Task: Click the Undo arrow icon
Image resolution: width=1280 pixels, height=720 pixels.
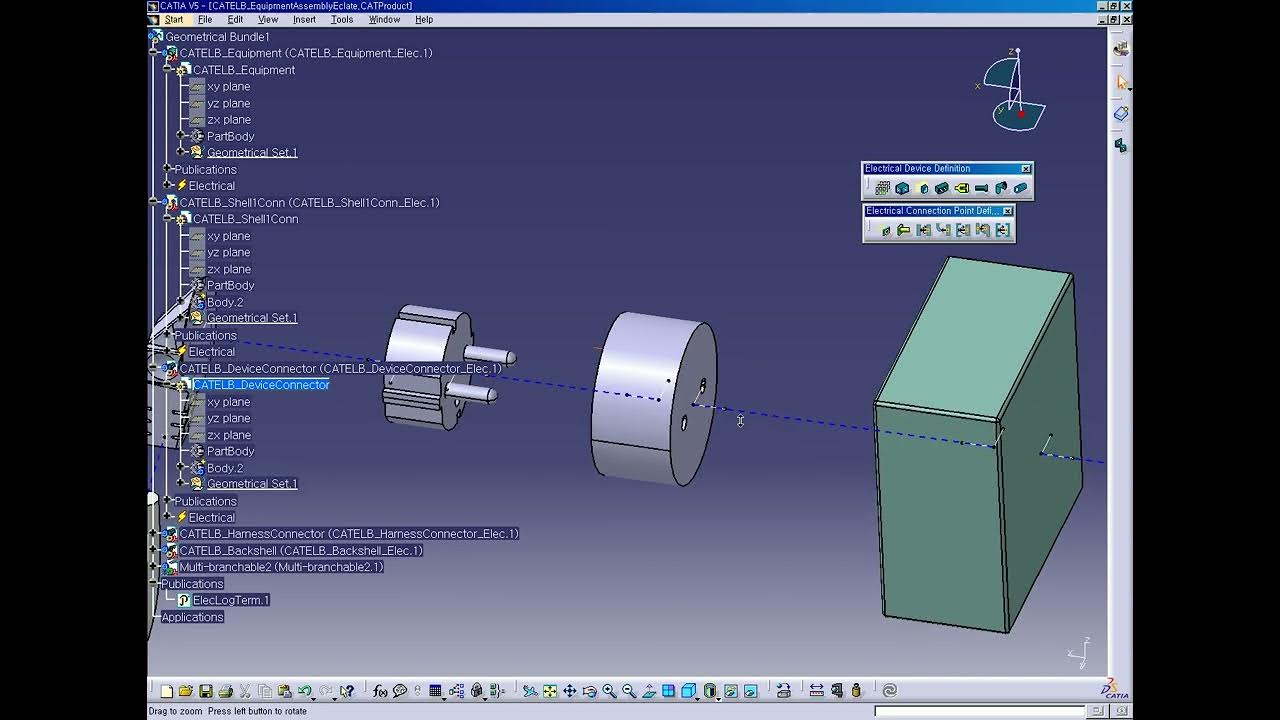Action: [x=304, y=691]
